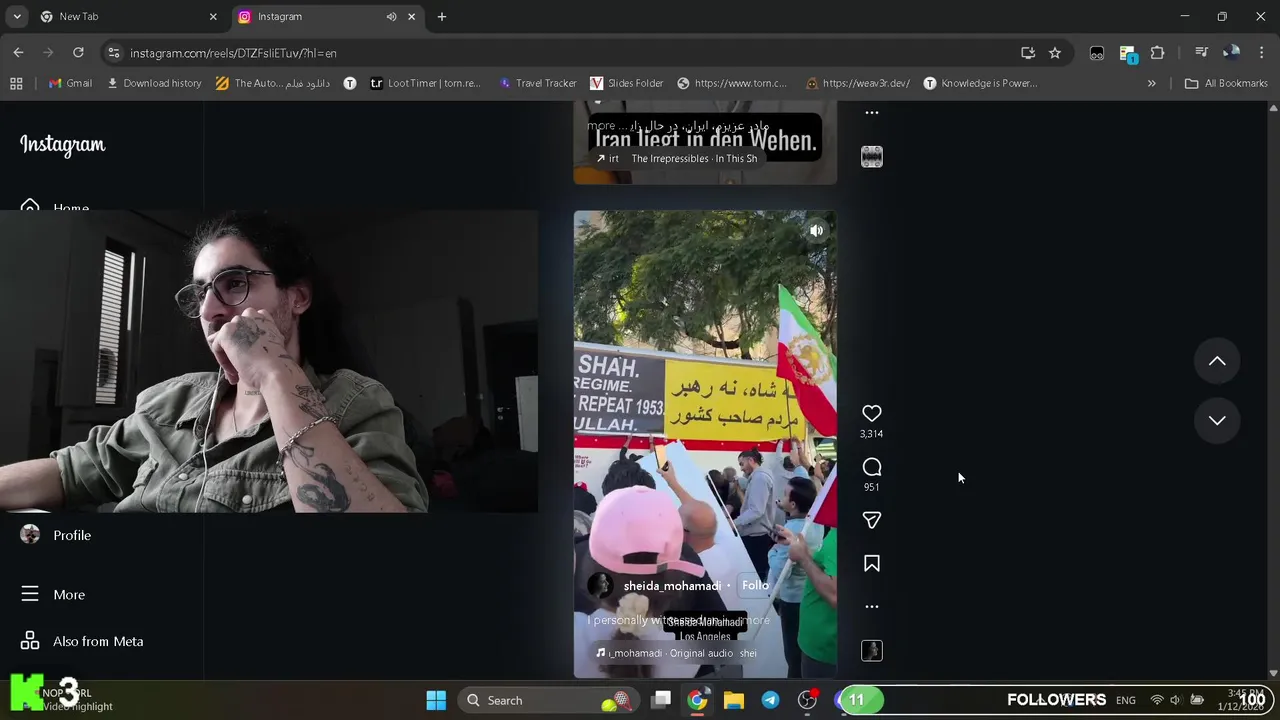
Task: Open the Download history bookmark
Action: click(x=154, y=83)
